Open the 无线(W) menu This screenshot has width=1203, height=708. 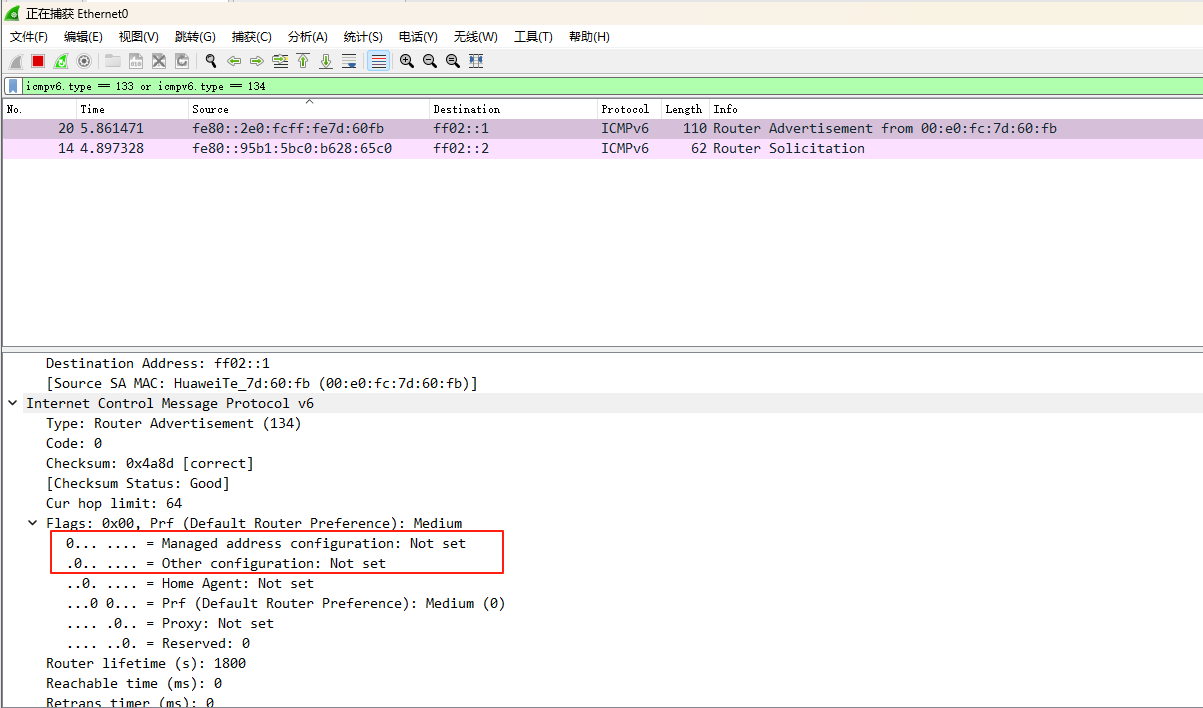[x=476, y=37]
